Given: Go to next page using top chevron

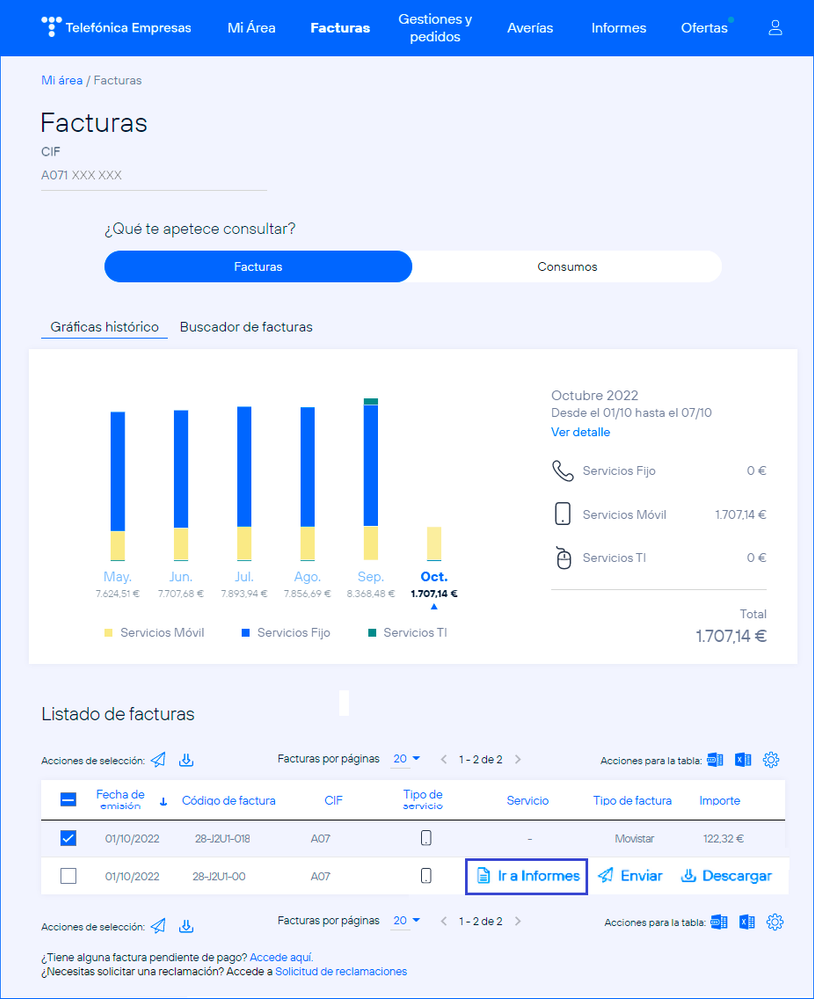Looking at the screenshot, I should [517, 759].
